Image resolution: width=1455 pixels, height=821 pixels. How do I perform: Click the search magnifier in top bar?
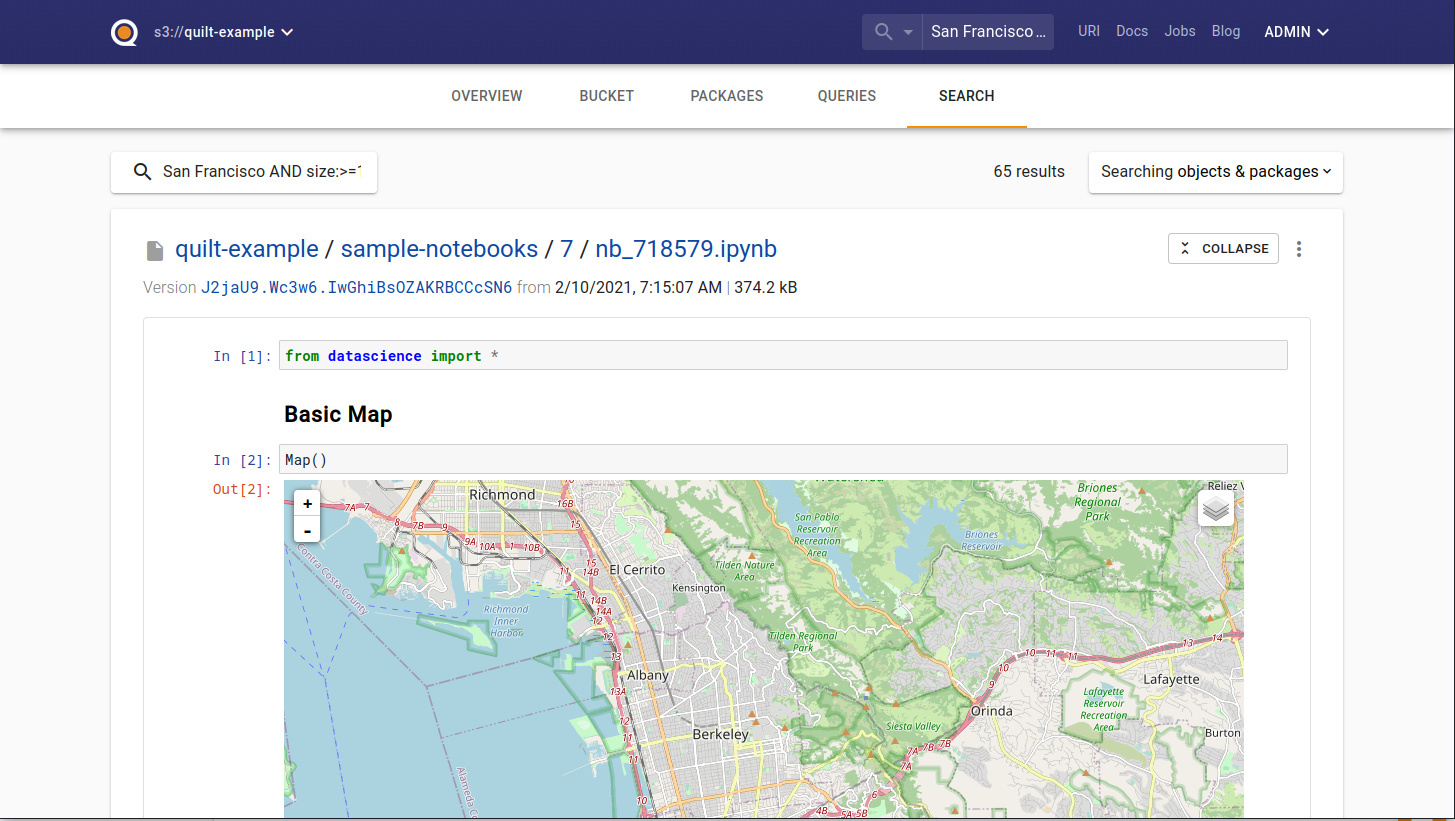tap(883, 32)
